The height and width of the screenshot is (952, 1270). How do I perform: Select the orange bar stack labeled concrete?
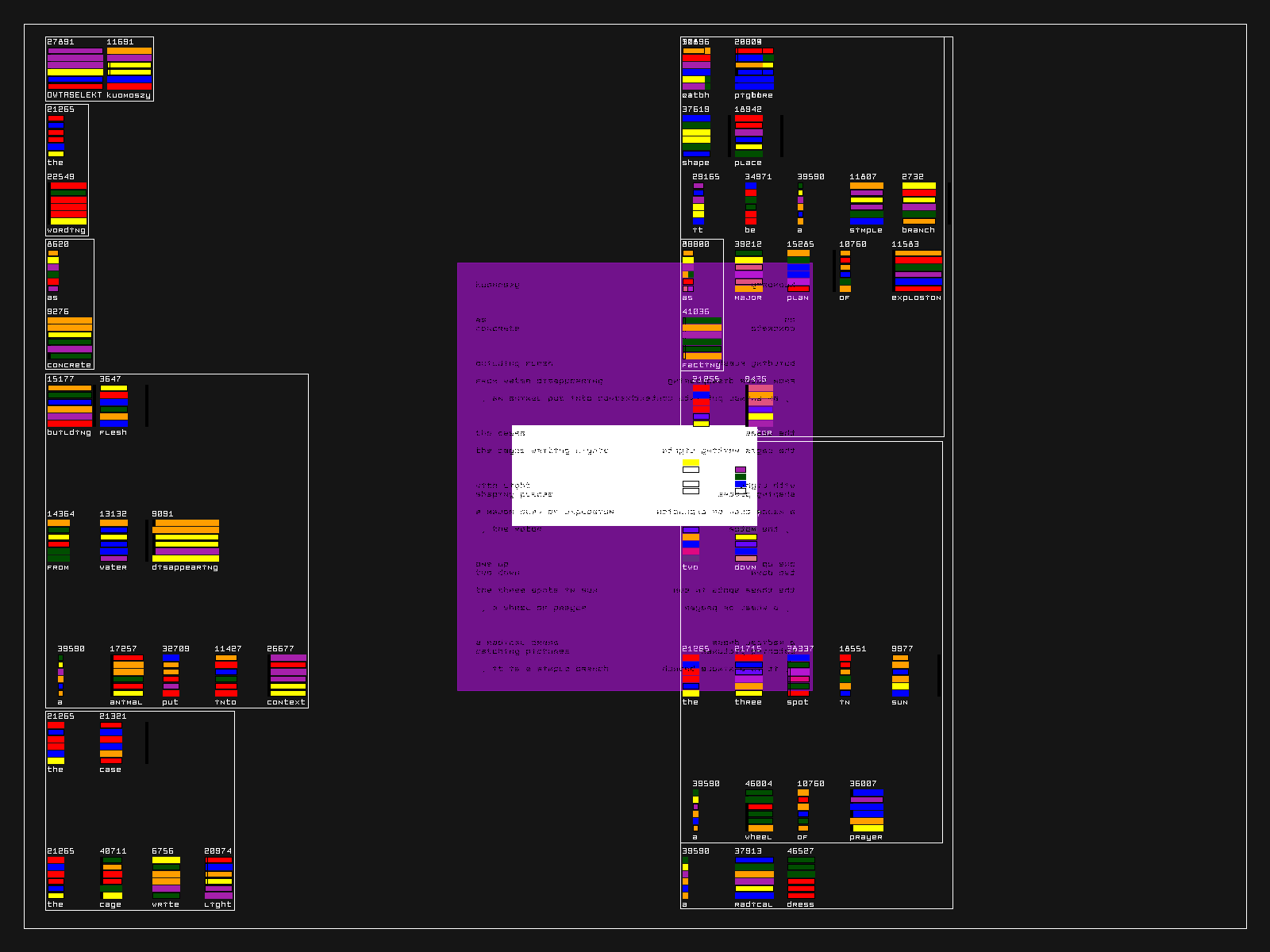70,338
